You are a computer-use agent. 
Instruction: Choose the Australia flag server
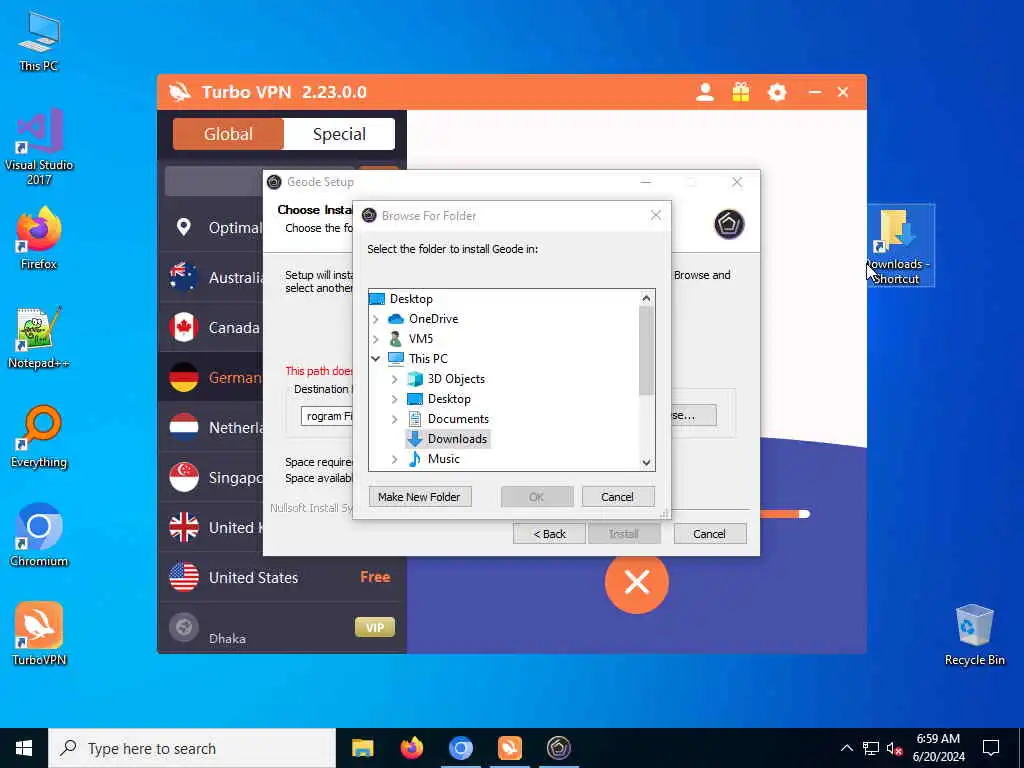[x=184, y=277]
